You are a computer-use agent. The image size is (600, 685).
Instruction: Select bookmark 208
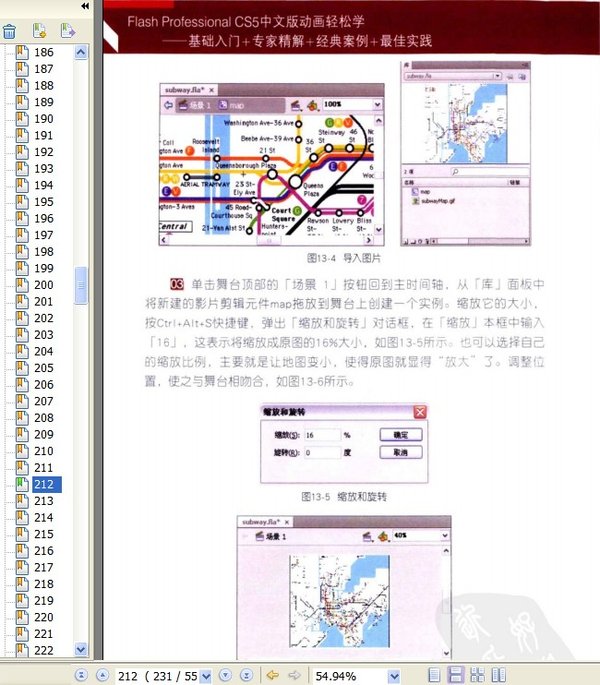point(44,418)
